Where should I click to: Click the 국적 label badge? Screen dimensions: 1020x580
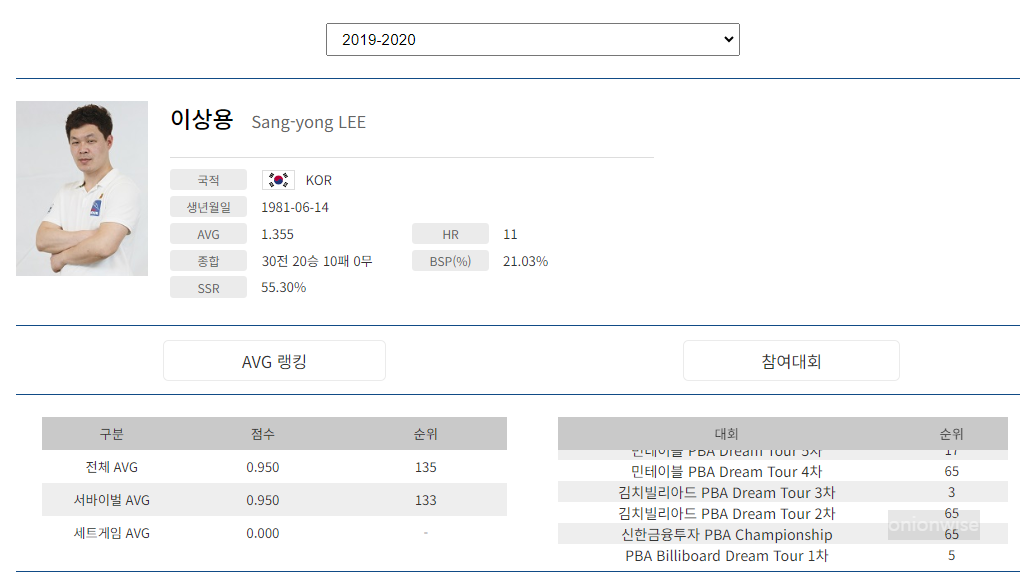coord(208,180)
